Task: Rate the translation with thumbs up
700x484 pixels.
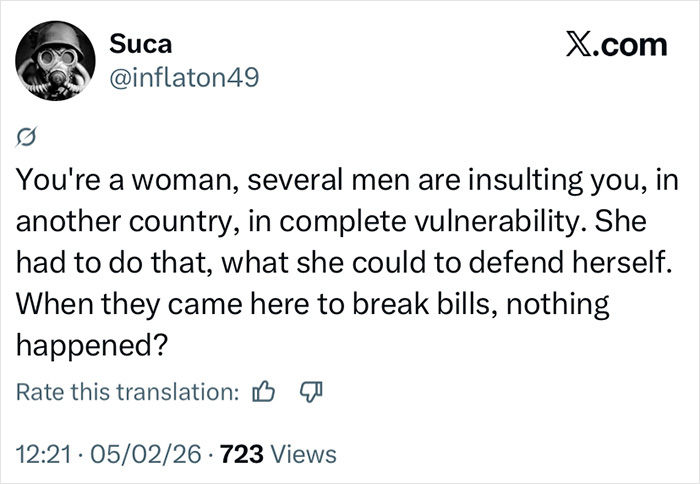Action: point(264,393)
